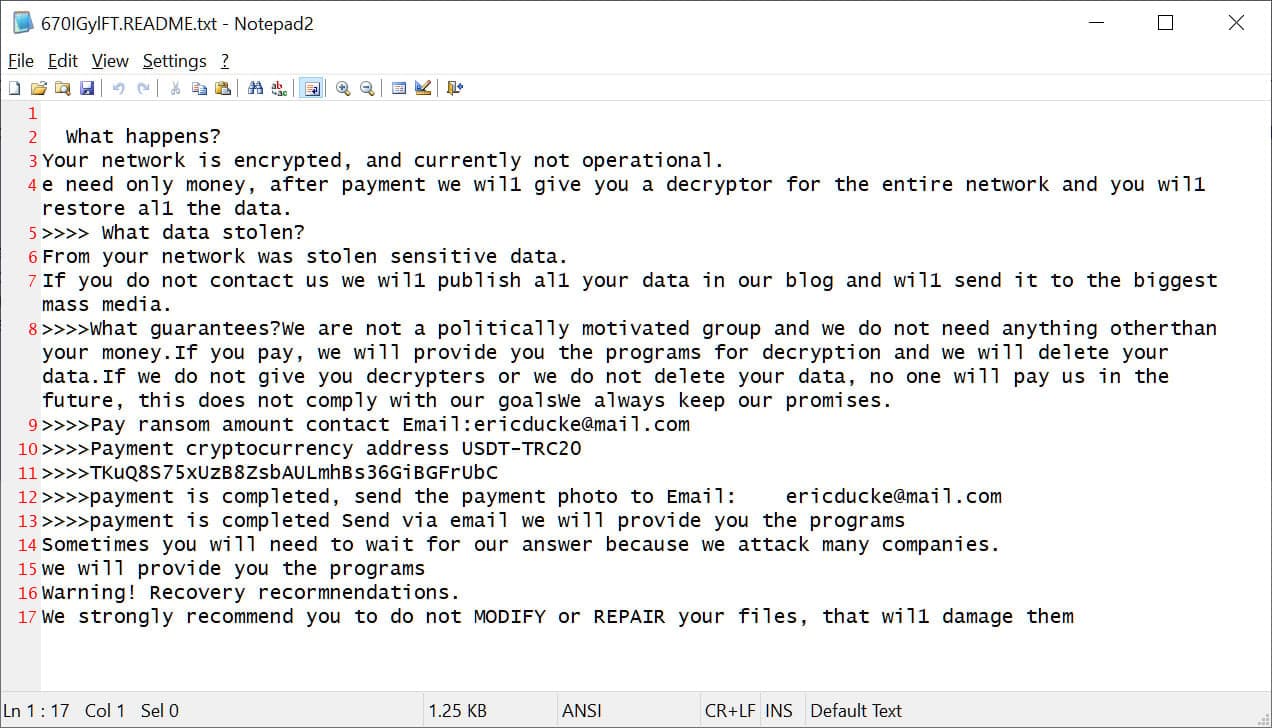Open the View menu

pyautogui.click(x=110, y=61)
